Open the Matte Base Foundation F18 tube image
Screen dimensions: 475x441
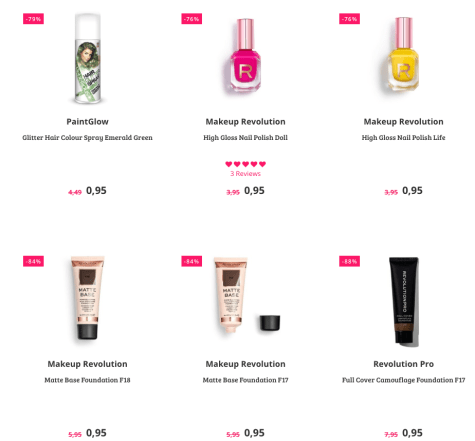click(87, 298)
